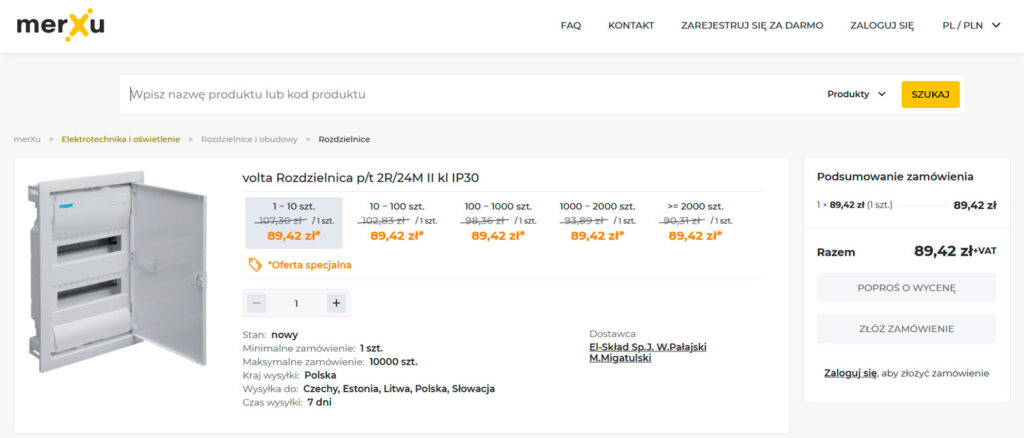Open the KONTAKT menu item
This screenshot has height=438, width=1024.
pyautogui.click(x=631, y=25)
